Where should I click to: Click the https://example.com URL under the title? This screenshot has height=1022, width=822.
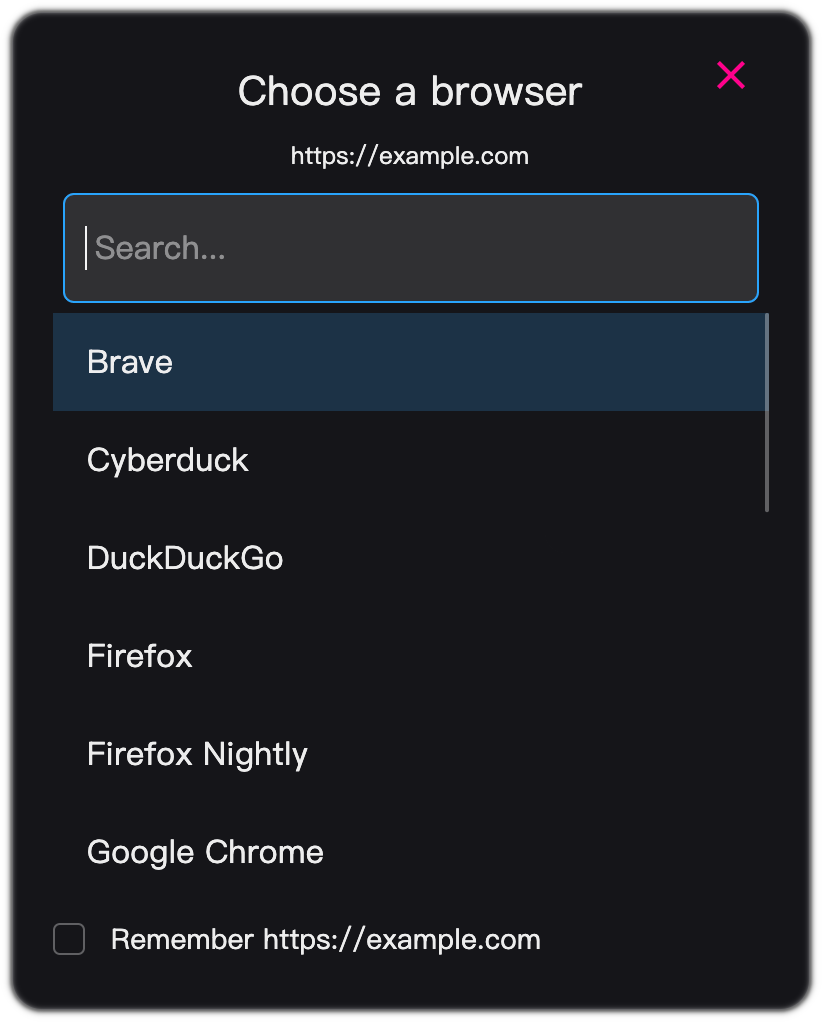(410, 156)
